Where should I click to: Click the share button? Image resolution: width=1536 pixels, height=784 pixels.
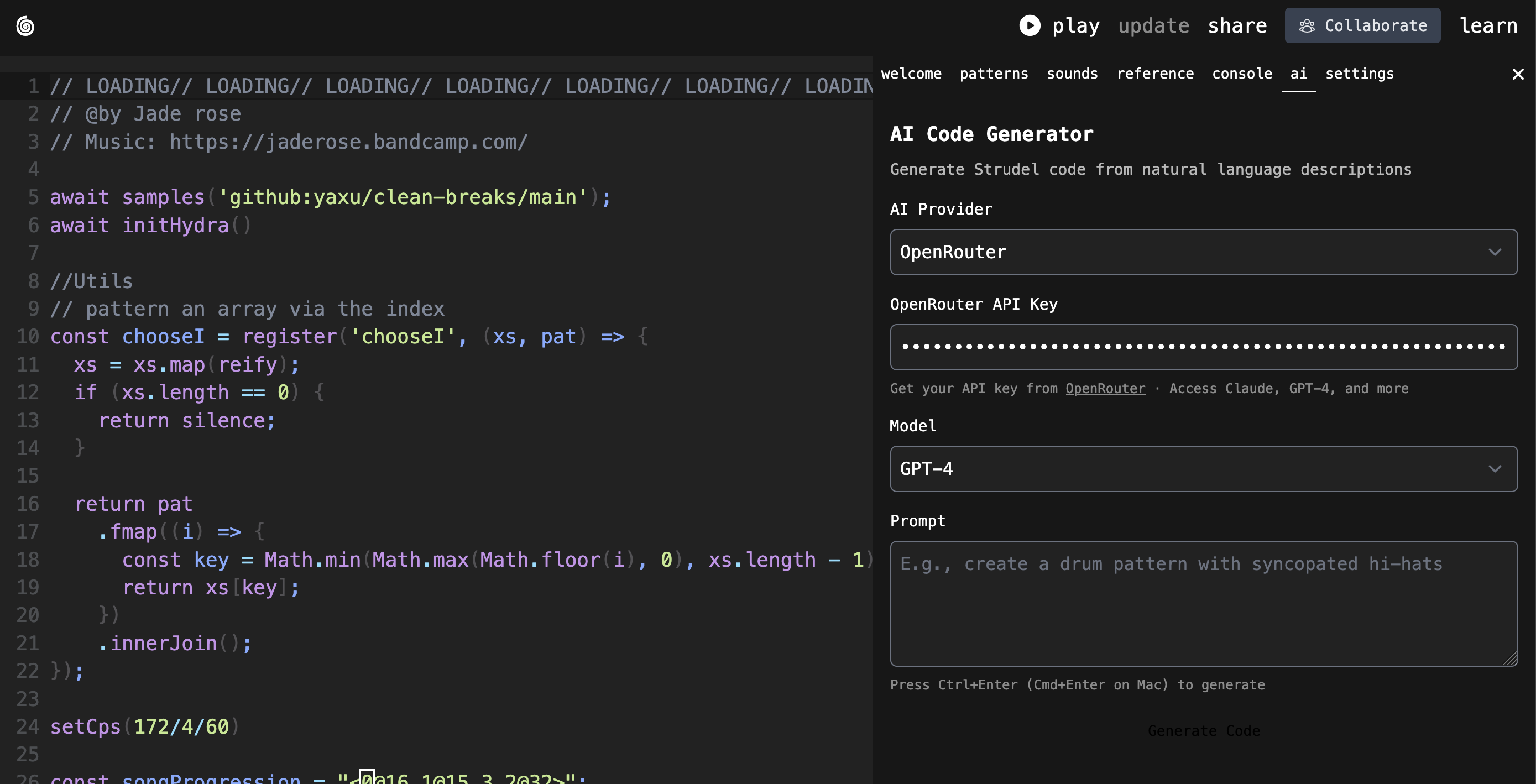pyautogui.click(x=1237, y=25)
